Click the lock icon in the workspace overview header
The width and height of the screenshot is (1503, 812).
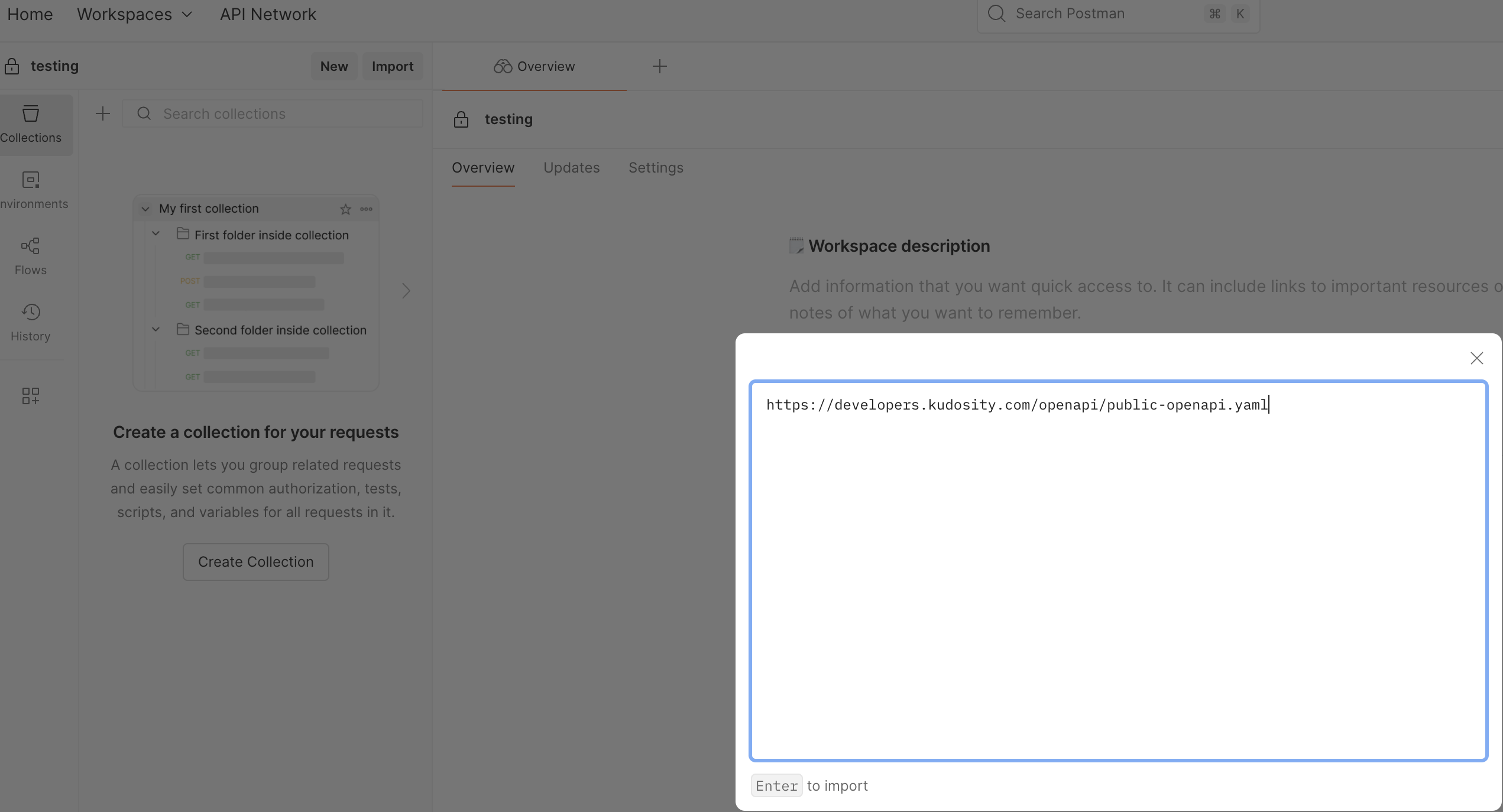pyautogui.click(x=461, y=119)
